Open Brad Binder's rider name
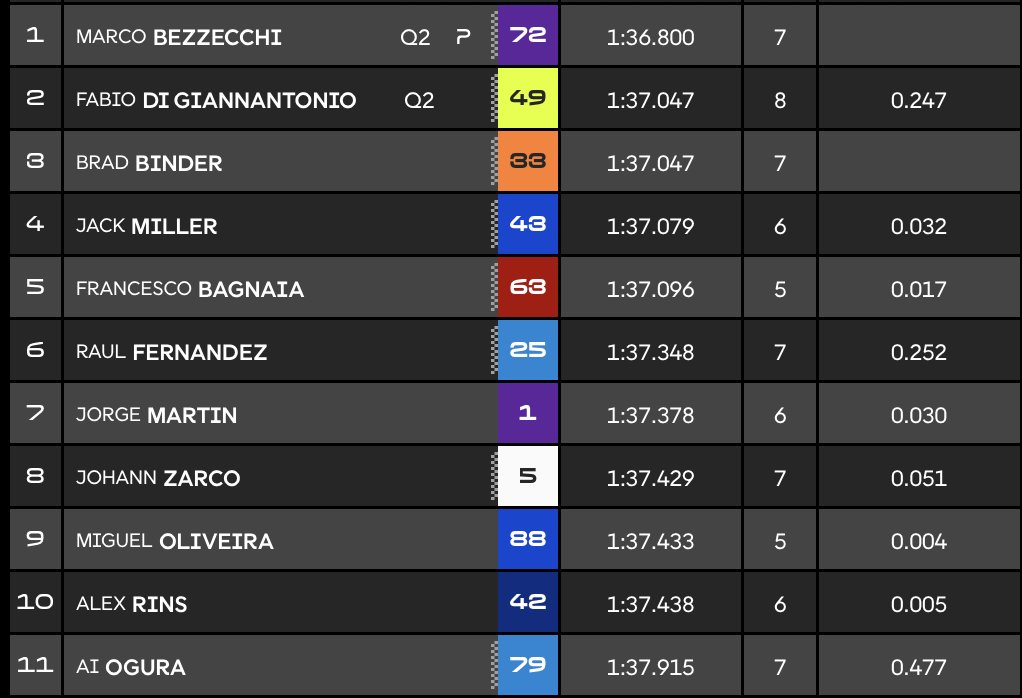 (149, 163)
